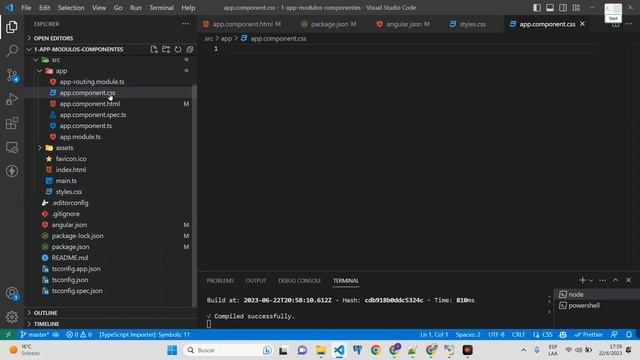Click New File icon in explorer header
Screen dimensions: 640x360
coord(154,49)
